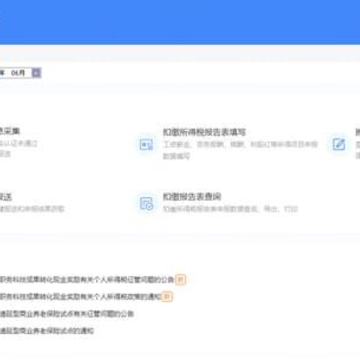Click the 扣缴报告表查询 query icon
This screenshot has width=360, height=360.
[x=146, y=203]
